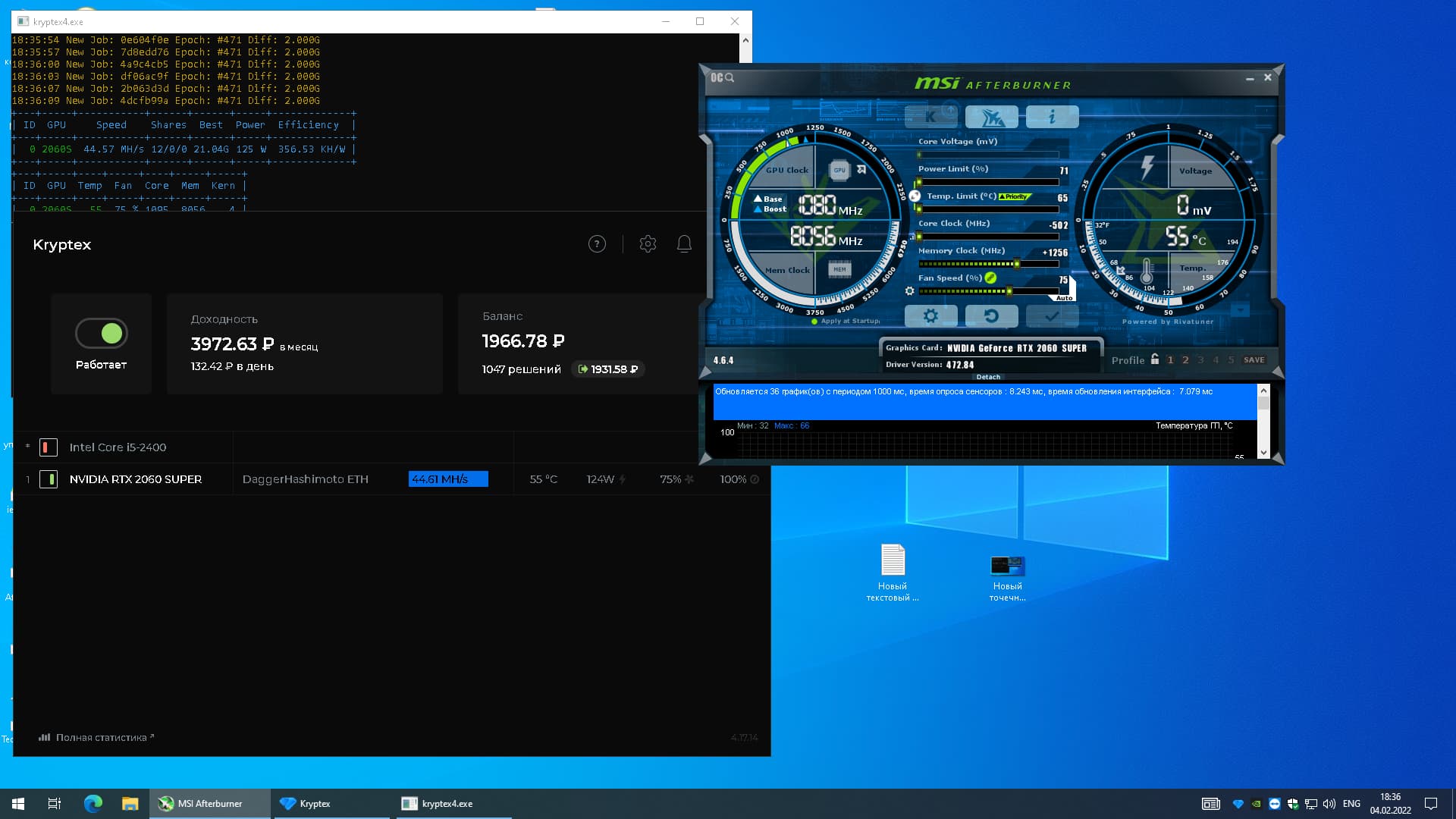Click the 44.61 MH/s hashrate bar
The height and width of the screenshot is (819, 1456).
(x=448, y=479)
